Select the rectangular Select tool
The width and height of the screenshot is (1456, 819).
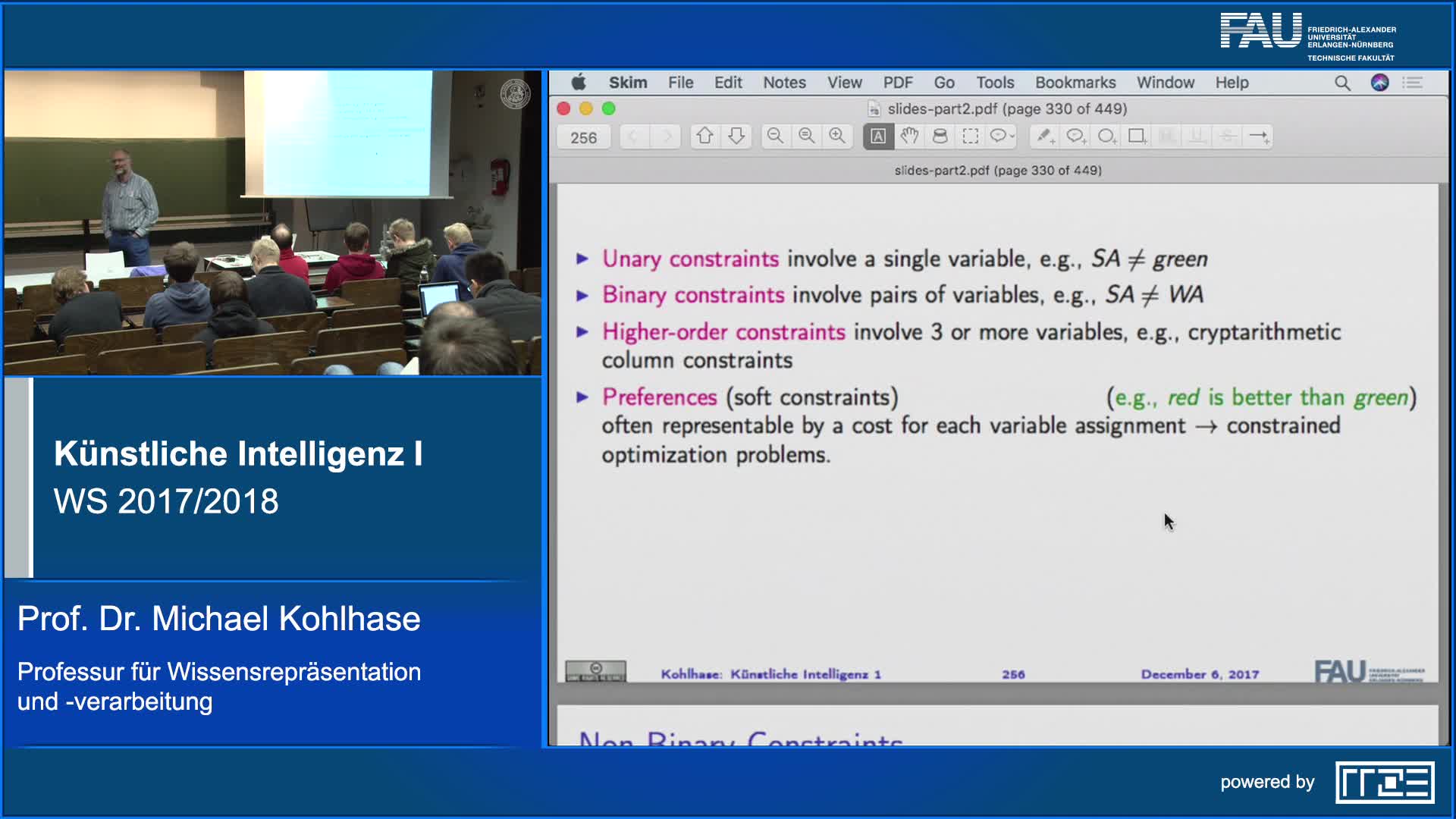pos(971,136)
